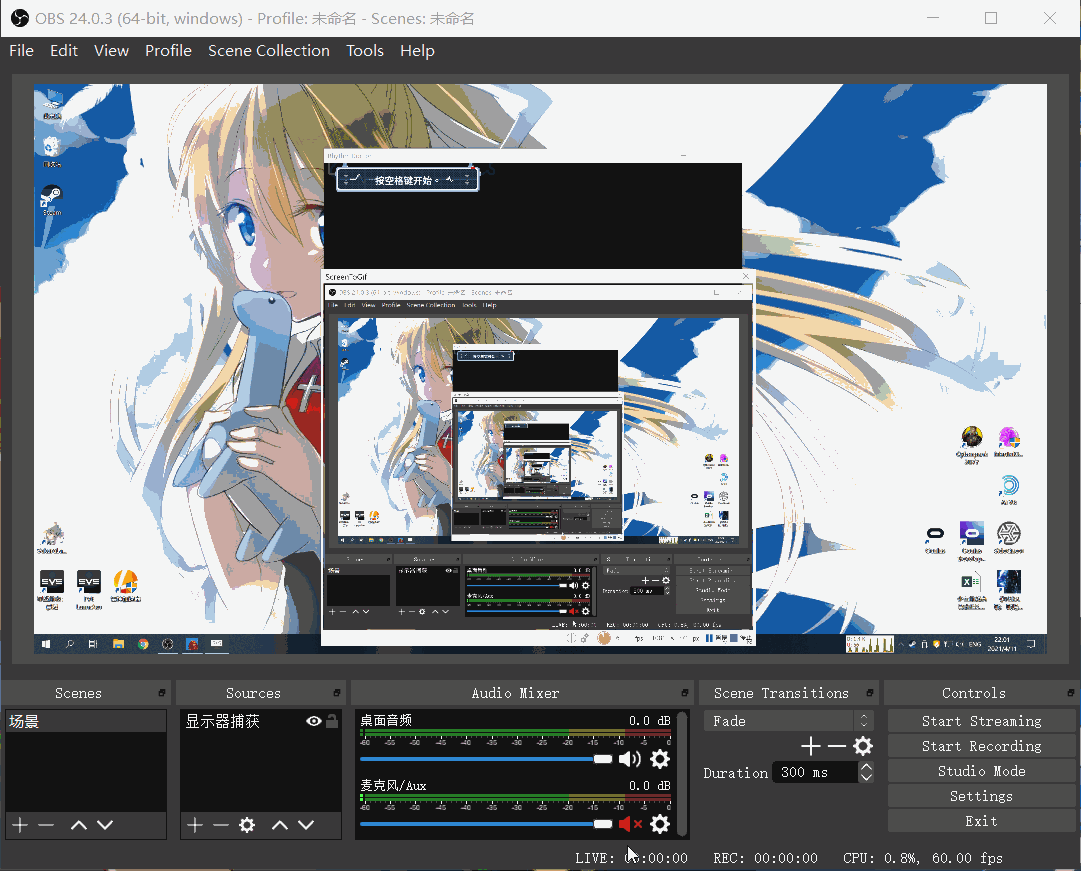
Task: Enable Studio Mode
Action: pos(981,771)
